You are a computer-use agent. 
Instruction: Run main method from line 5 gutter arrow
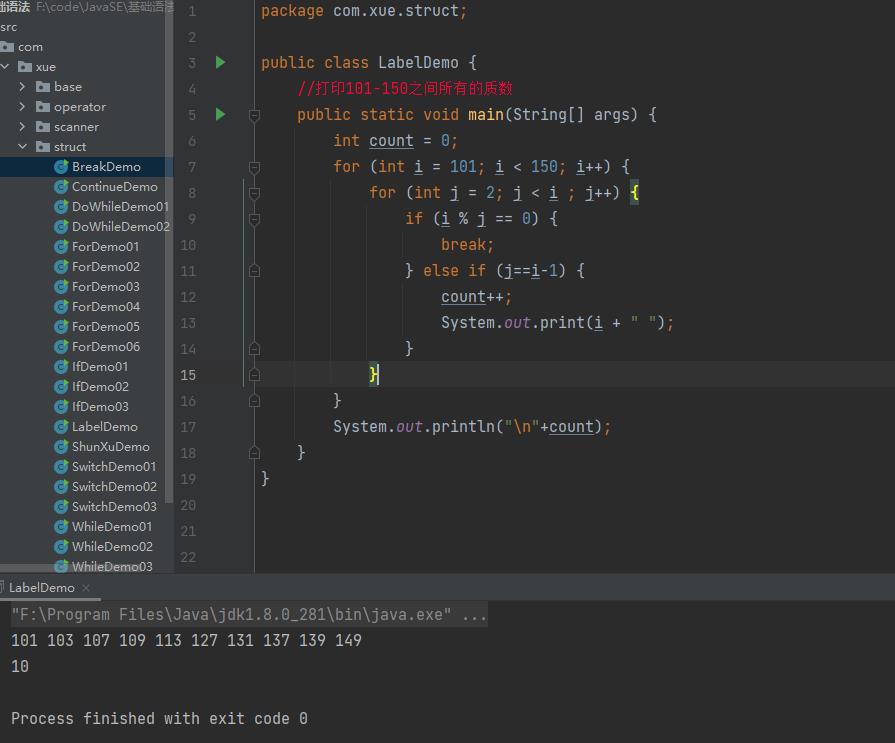pyautogui.click(x=220, y=114)
